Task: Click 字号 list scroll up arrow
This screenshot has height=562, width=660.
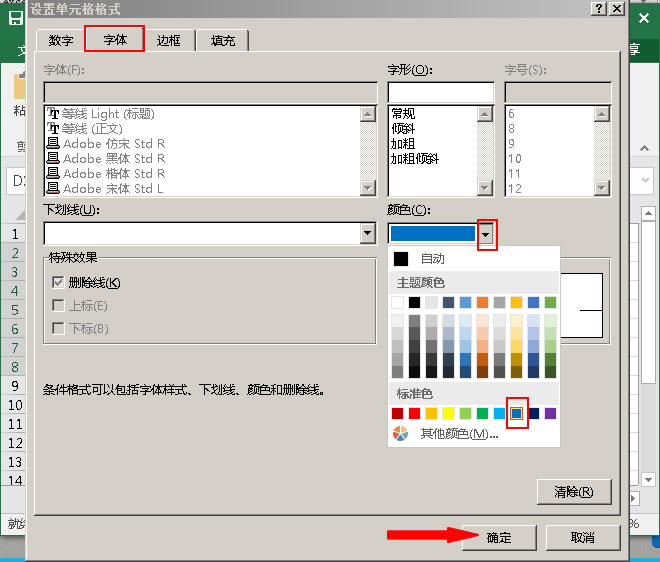Action: click(602, 114)
